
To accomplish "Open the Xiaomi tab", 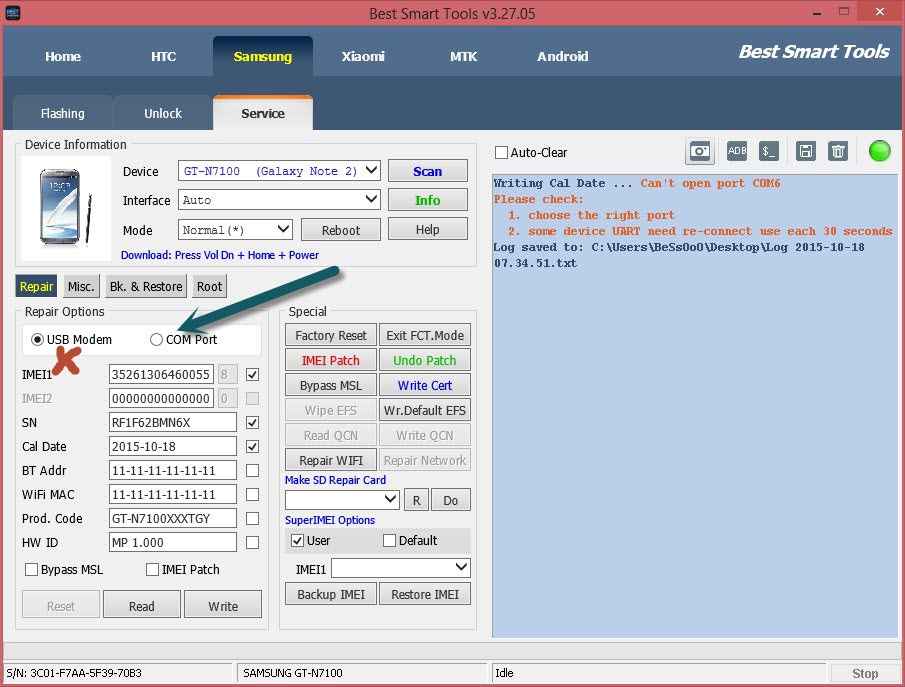I will (363, 57).
